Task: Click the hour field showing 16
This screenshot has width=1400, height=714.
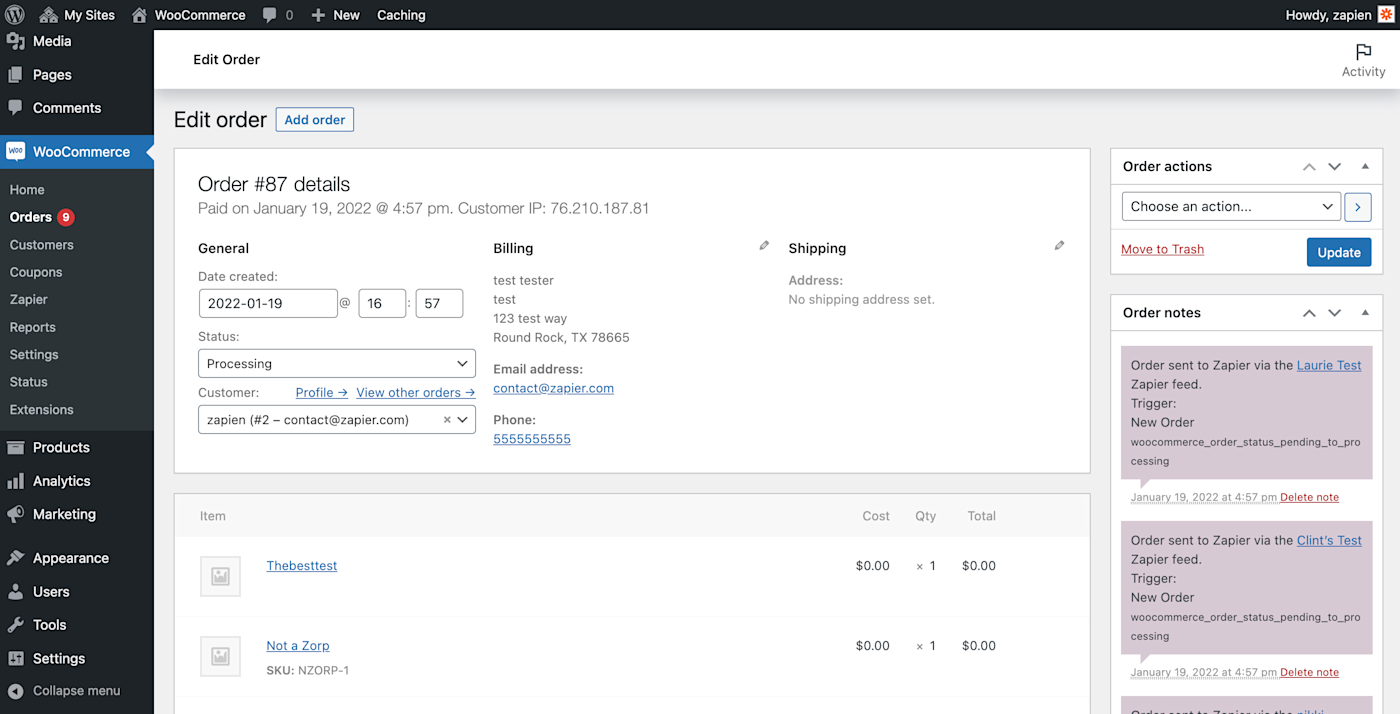Action: point(382,304)
